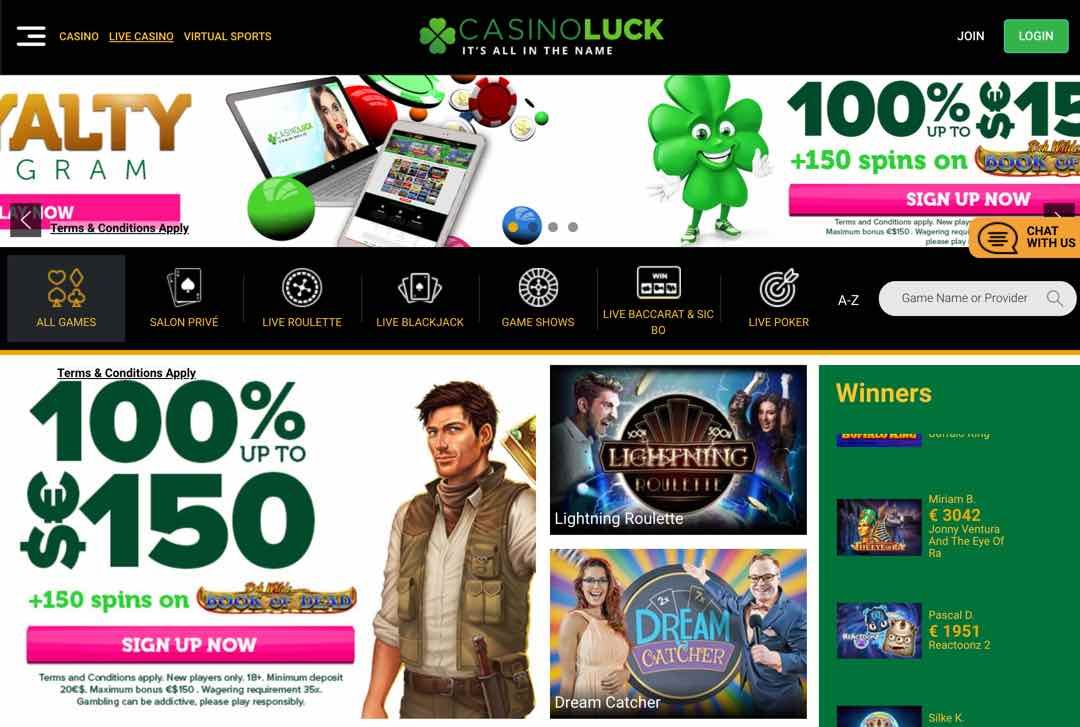Click the green Login button
Screen dimensions: 1080x727
[x=1036, y=36]
